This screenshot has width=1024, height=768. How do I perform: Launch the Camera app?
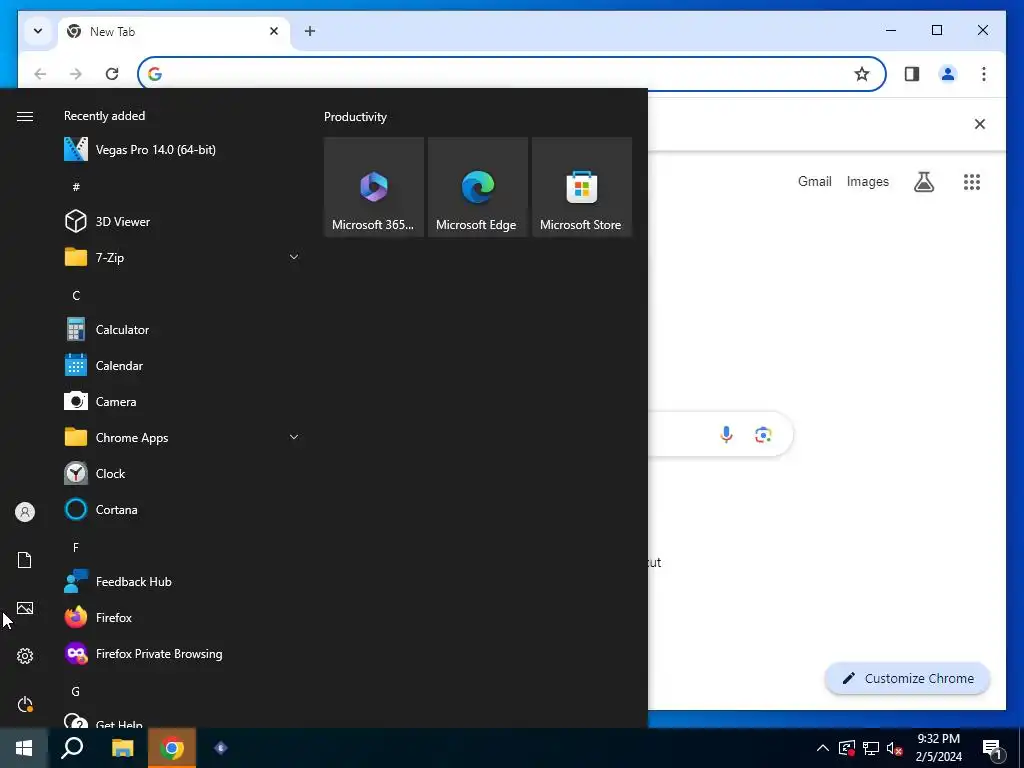click(183, 402)
